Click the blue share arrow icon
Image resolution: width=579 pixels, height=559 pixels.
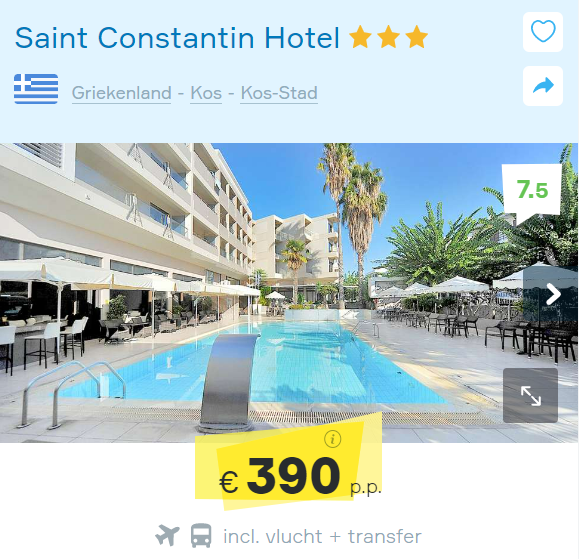(543, 86)
